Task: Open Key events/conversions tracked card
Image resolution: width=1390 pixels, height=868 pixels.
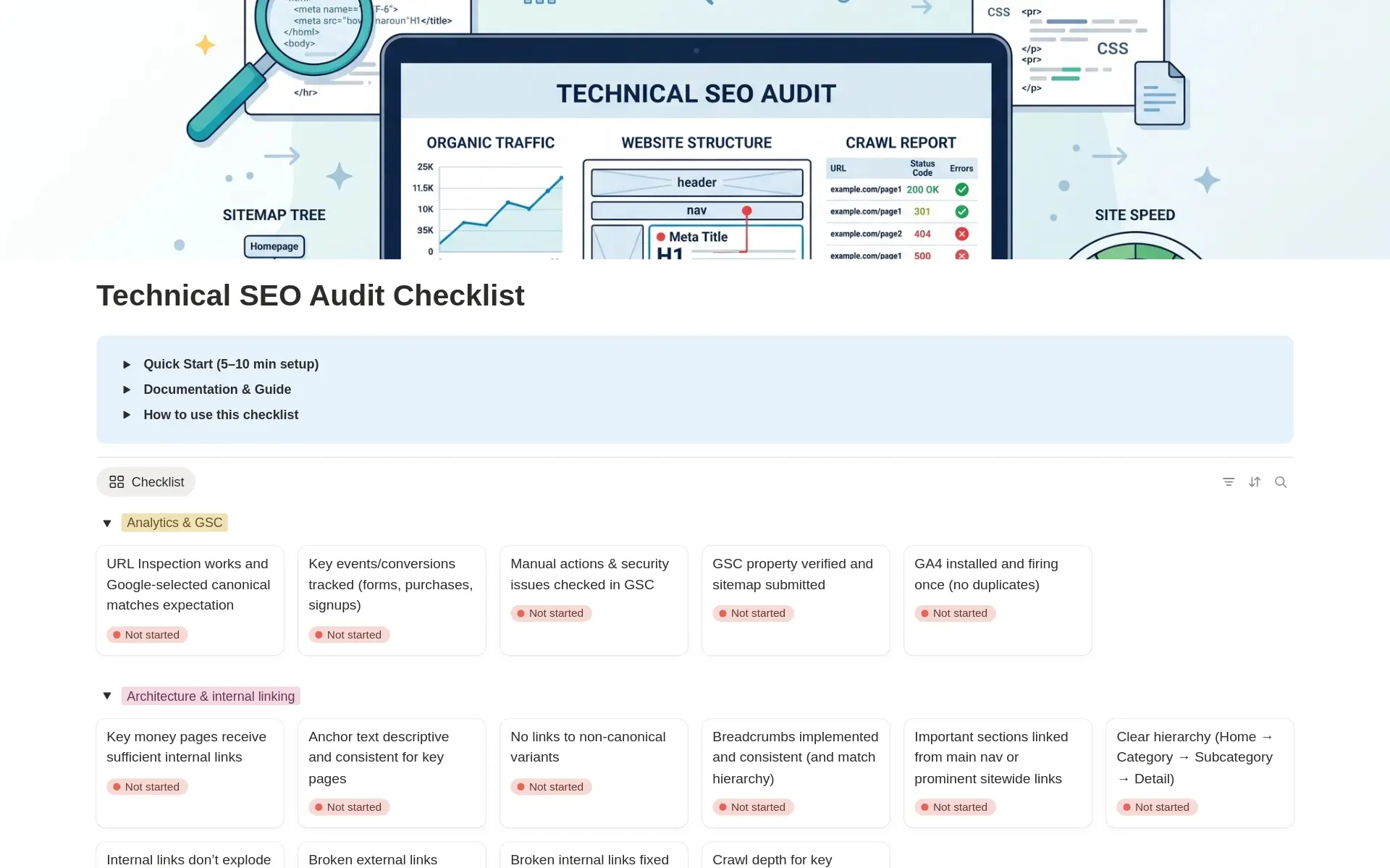Action: pos(392,600)
